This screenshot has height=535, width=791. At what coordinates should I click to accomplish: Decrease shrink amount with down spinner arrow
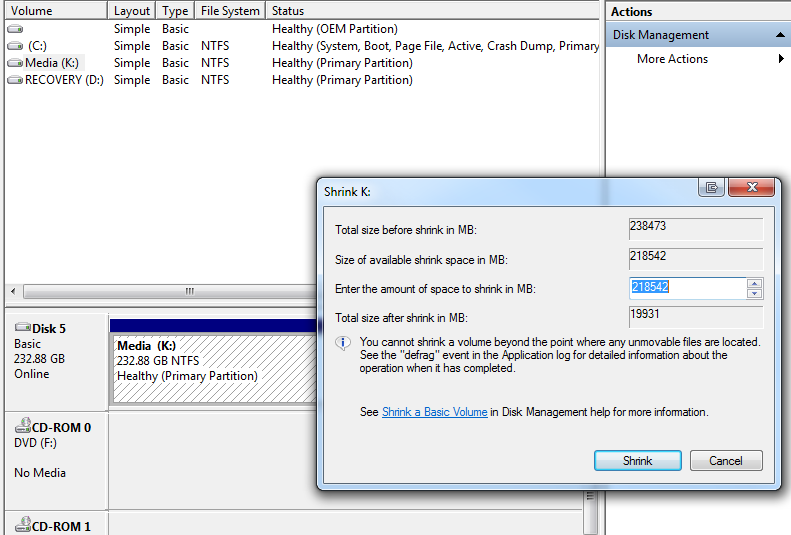pos(754,293)
